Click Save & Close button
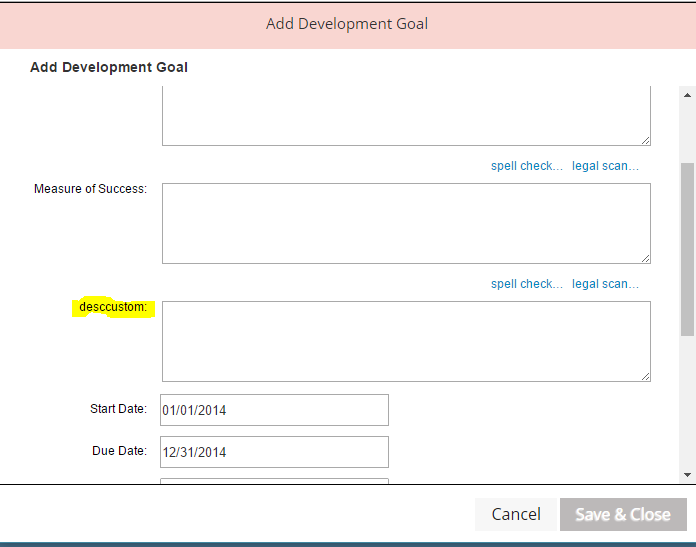The image size is (696, 547). pos(623,514)
